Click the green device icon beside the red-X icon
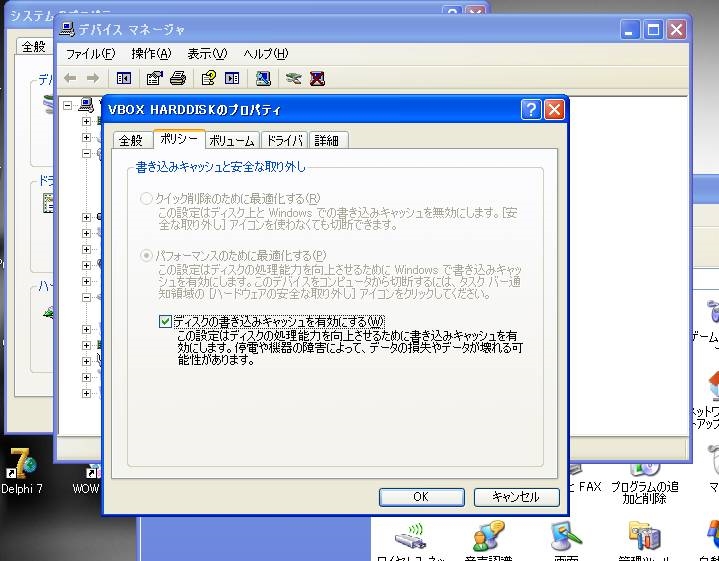 click(x=293, y=78)
